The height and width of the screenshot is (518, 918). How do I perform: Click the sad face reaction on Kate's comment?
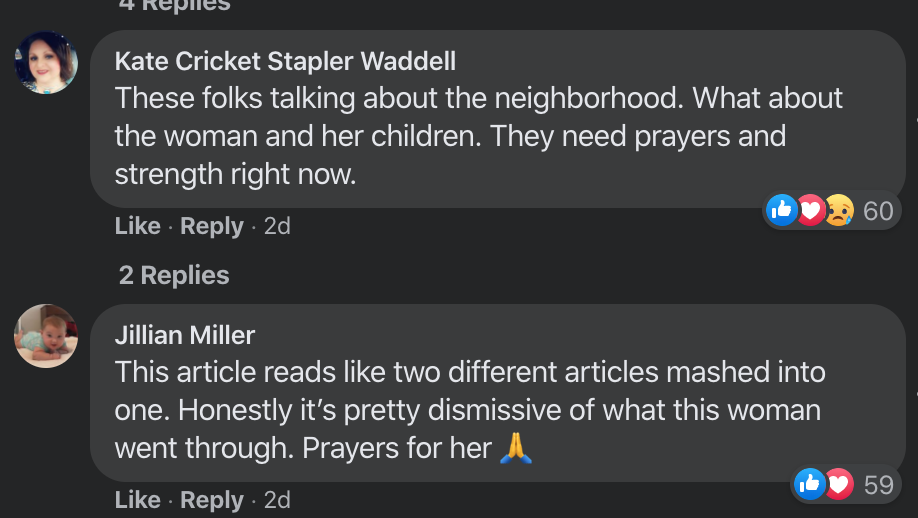[840, 210]
